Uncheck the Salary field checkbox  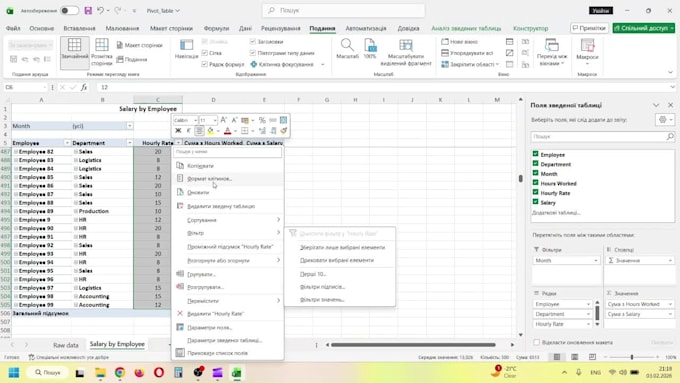pos(536,202)
